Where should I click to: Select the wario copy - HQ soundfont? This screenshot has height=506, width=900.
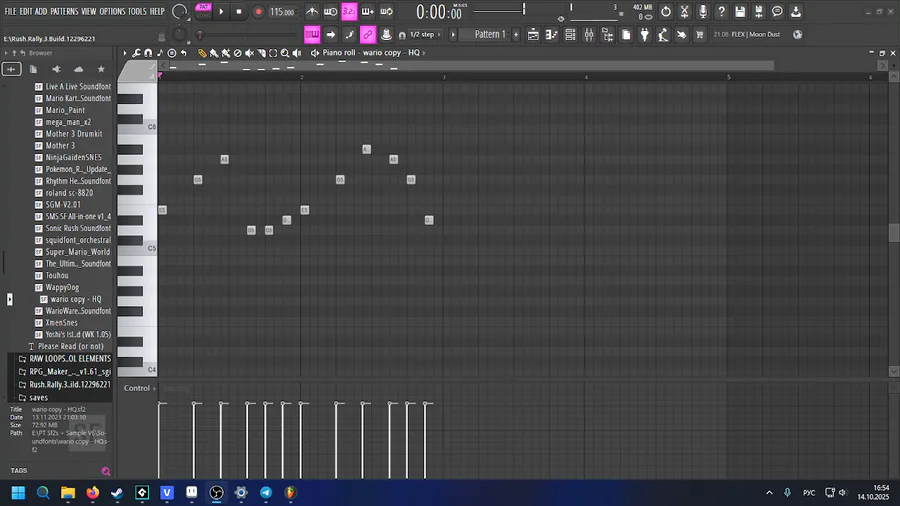[x=71, y=299]
